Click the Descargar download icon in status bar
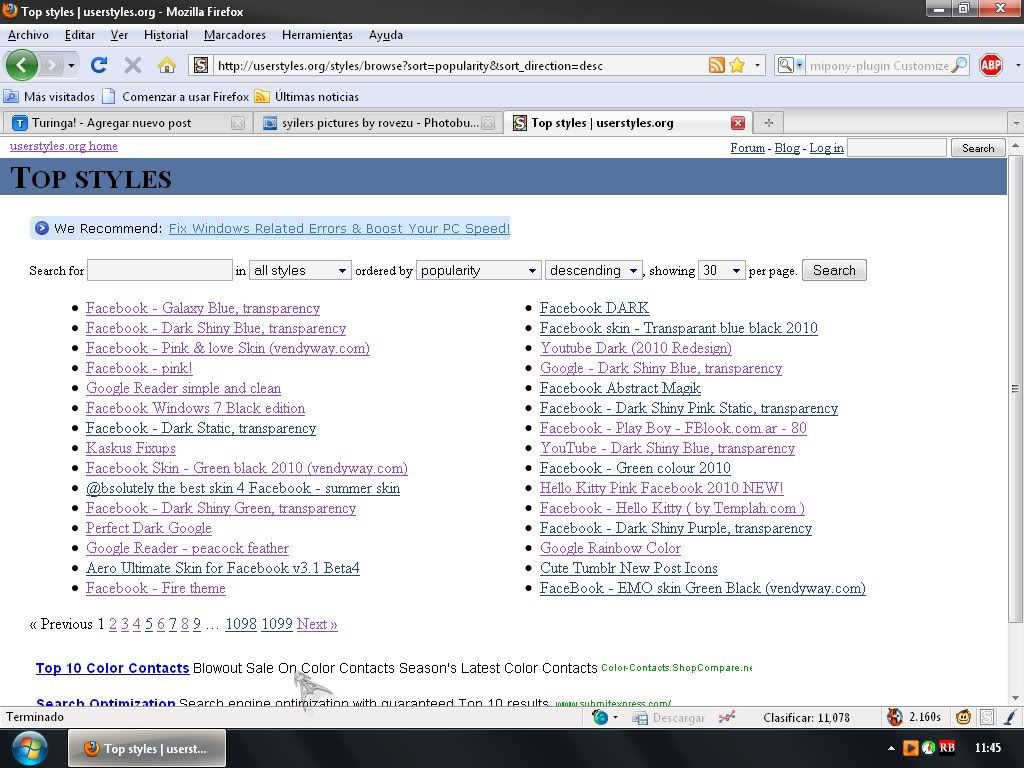Viewport: 1024px width, 768px height. (639, 718)
